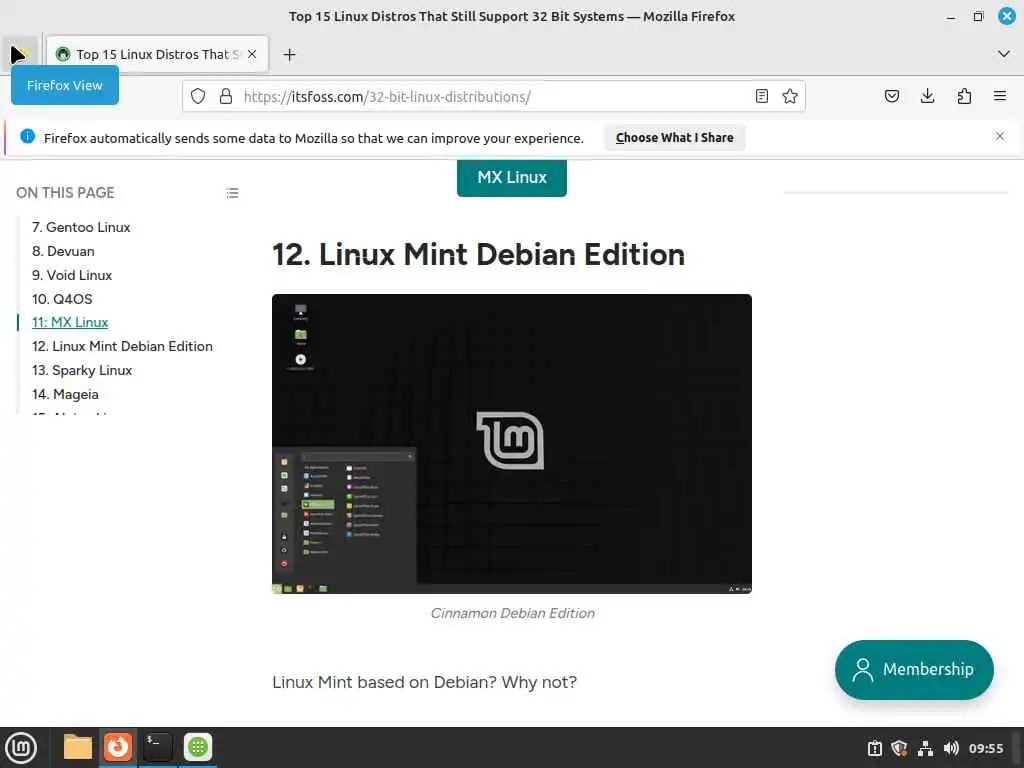Open the terminal from taskbar
Screen dimensions: 1024x768
[157, 747]
